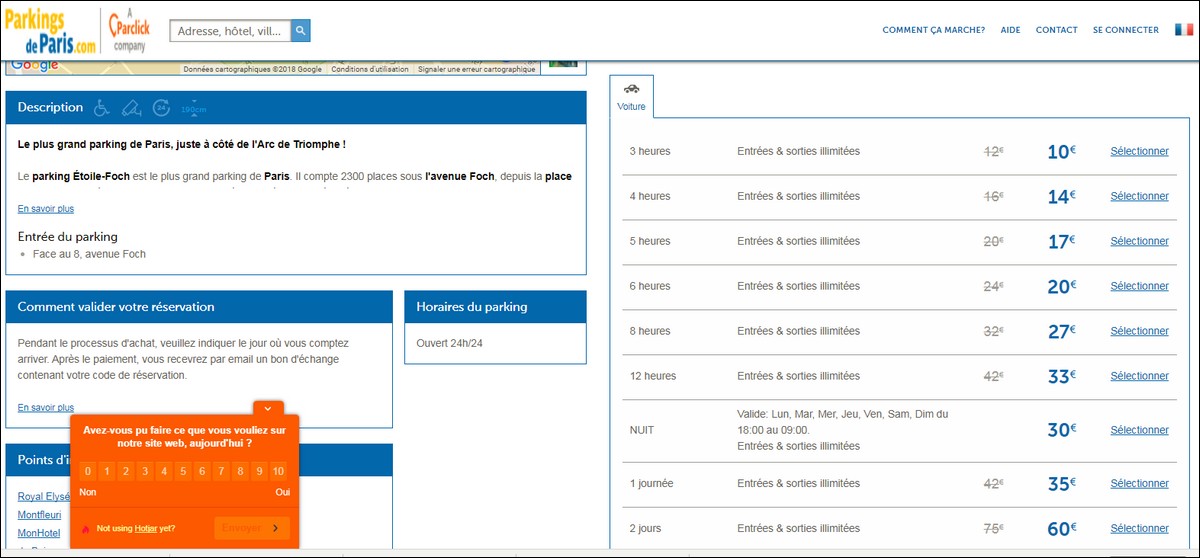
Task: Open SE CONNECTER link
Action: coord(1126,30)
